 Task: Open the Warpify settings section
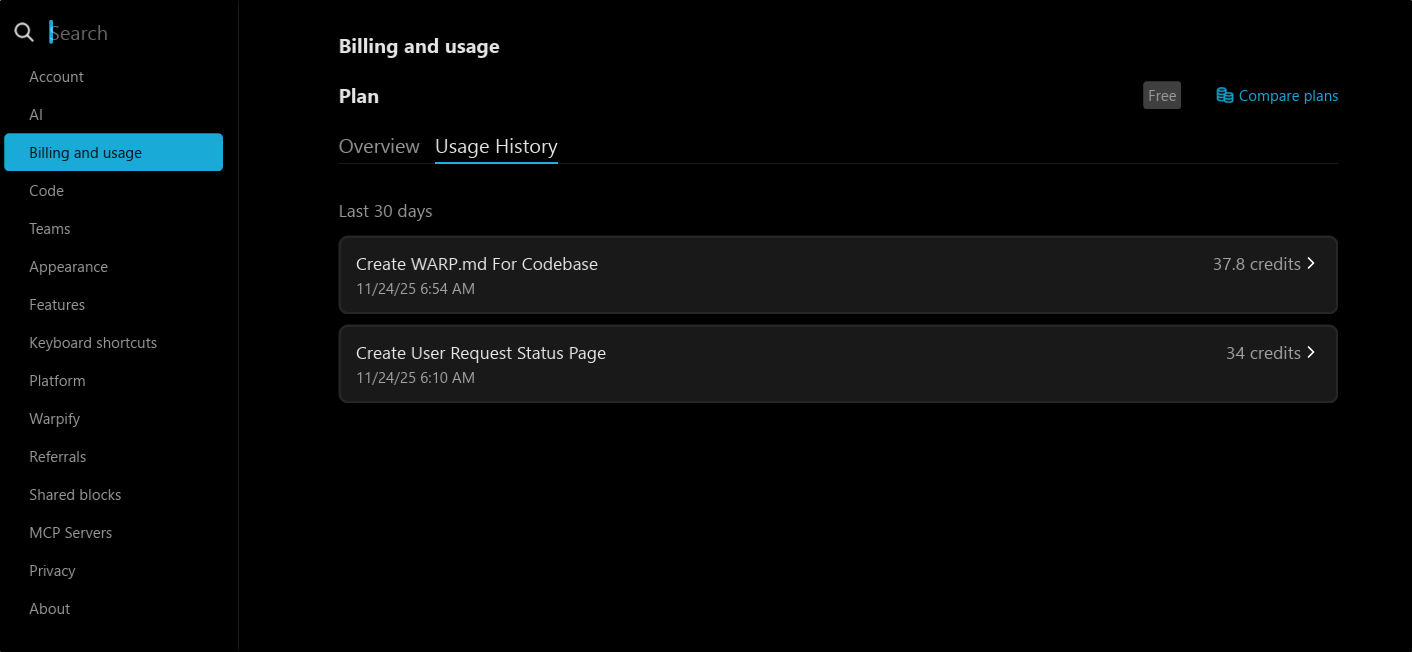pos(54,419)
